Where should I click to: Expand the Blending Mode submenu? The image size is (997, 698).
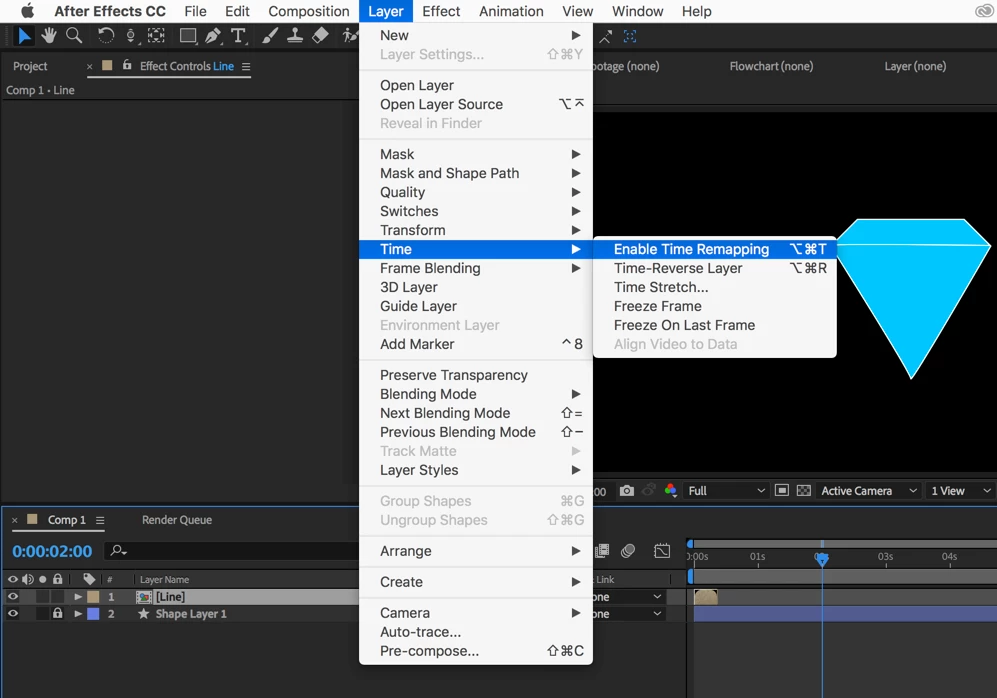(x=476, y=394)
